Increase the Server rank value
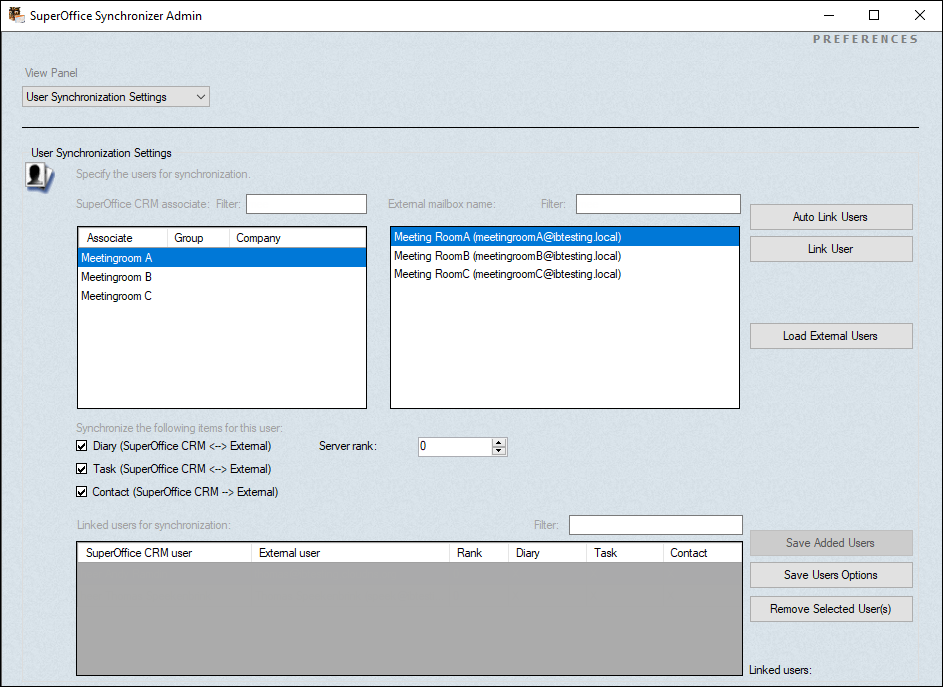The image size is (943, 687). click(x=499, y=442)
